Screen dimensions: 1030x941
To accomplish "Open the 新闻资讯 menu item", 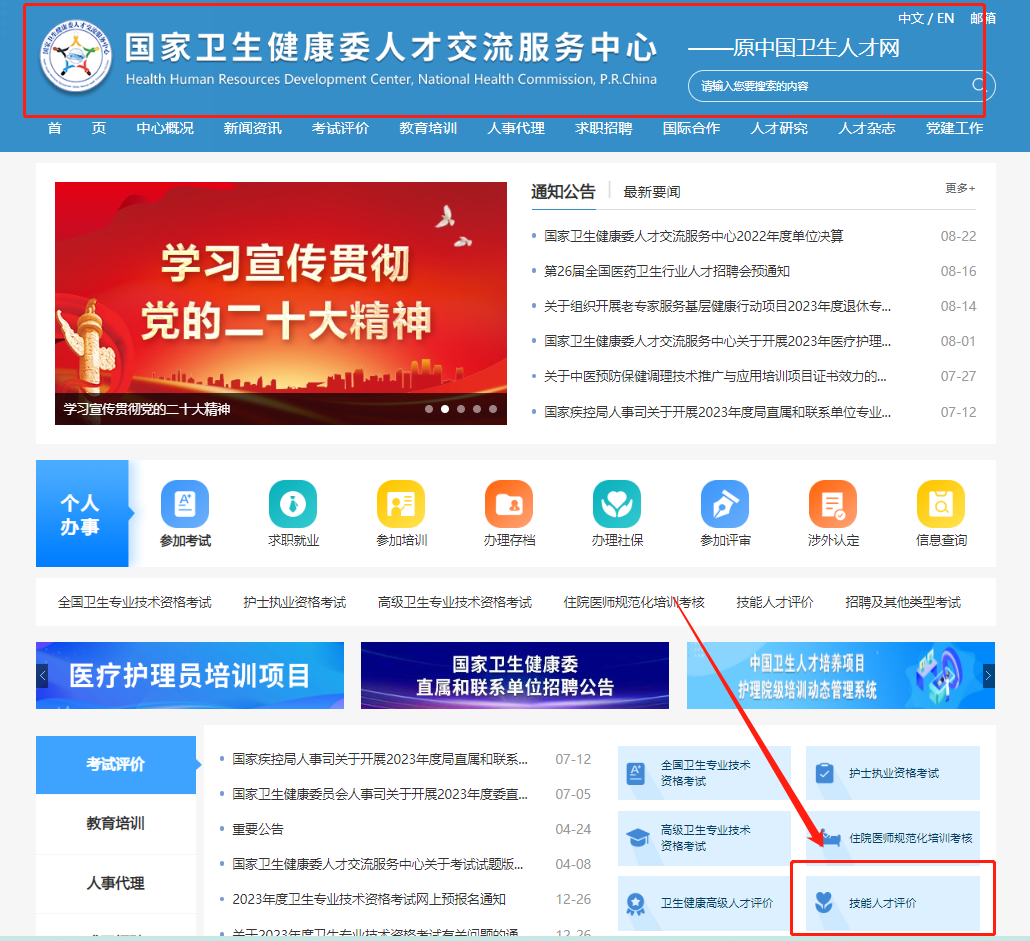I will click(x=251, y=128).
